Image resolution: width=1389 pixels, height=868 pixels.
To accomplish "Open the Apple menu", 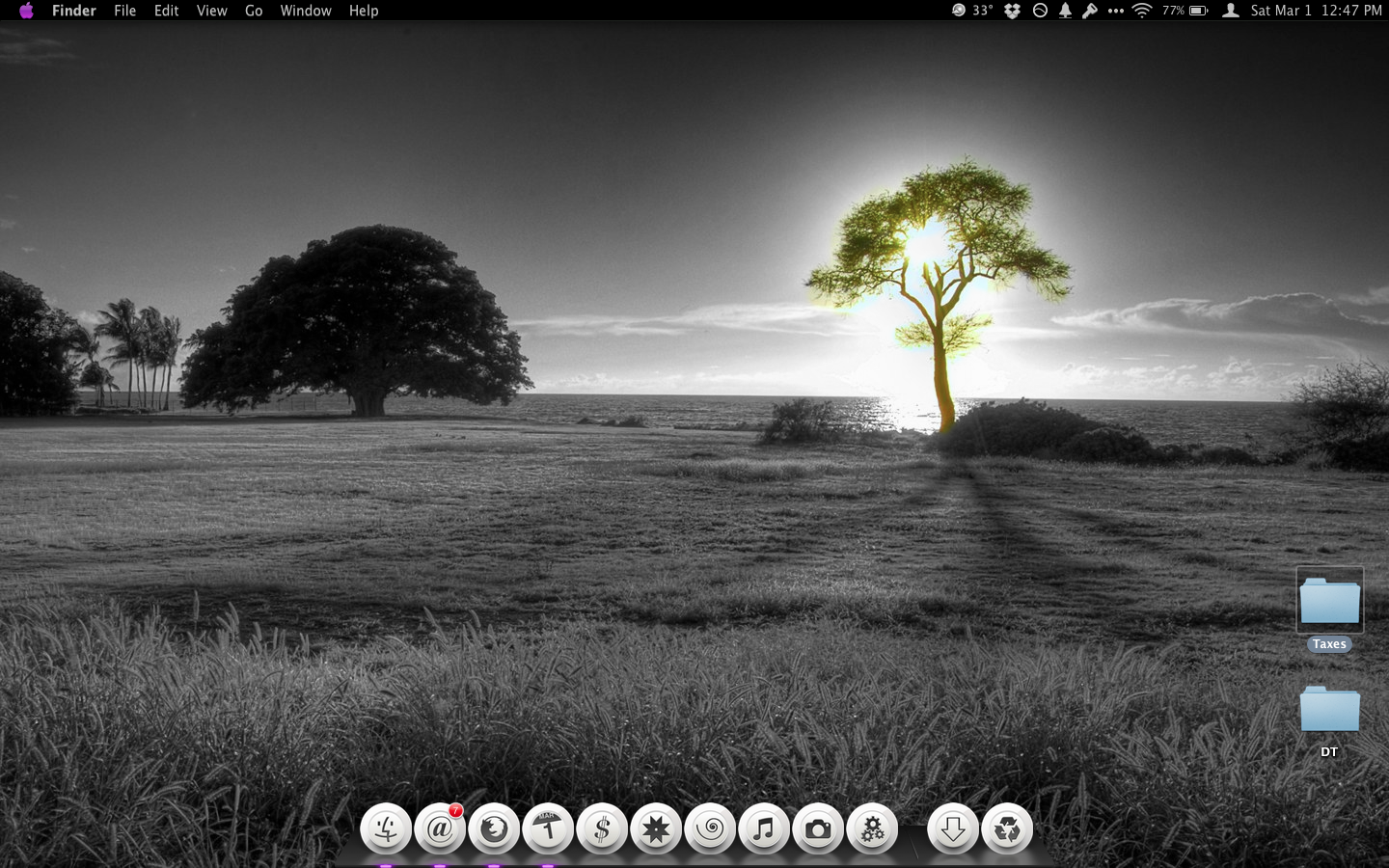I will (26, 11).
